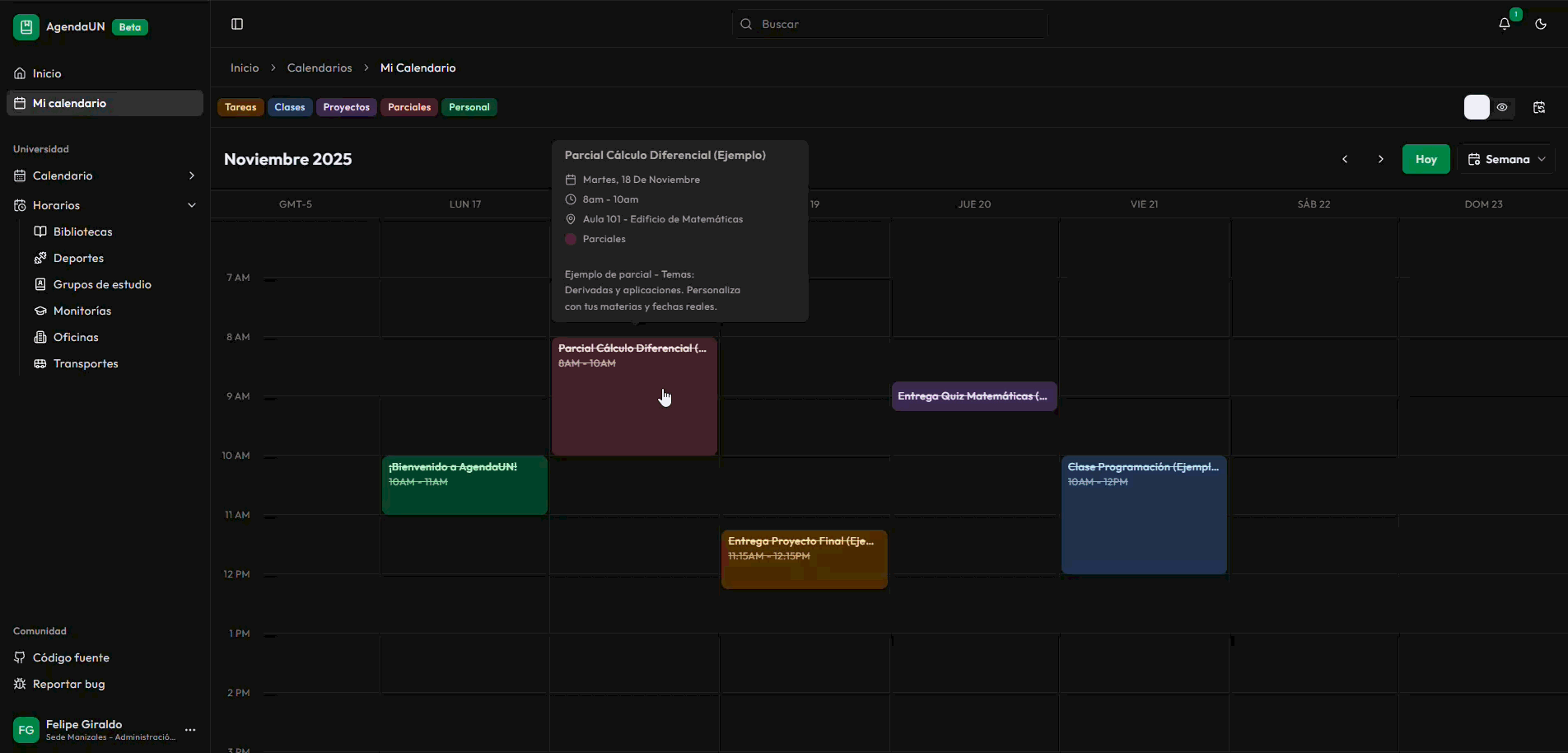1568x753 pixels.
Task: Click the Inicio breadcrumb link
Action: point(245,68)
